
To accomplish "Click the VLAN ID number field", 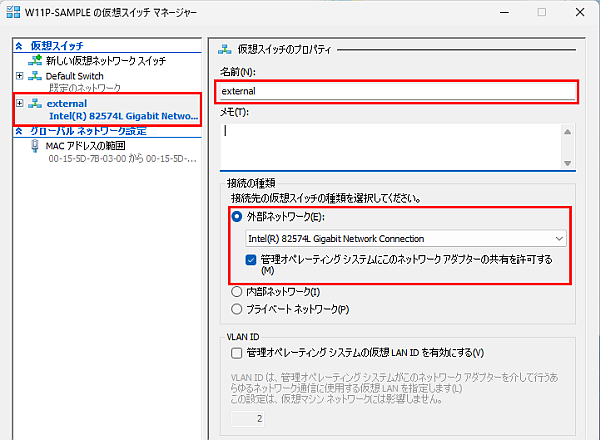I will click(x=248, y=418).
